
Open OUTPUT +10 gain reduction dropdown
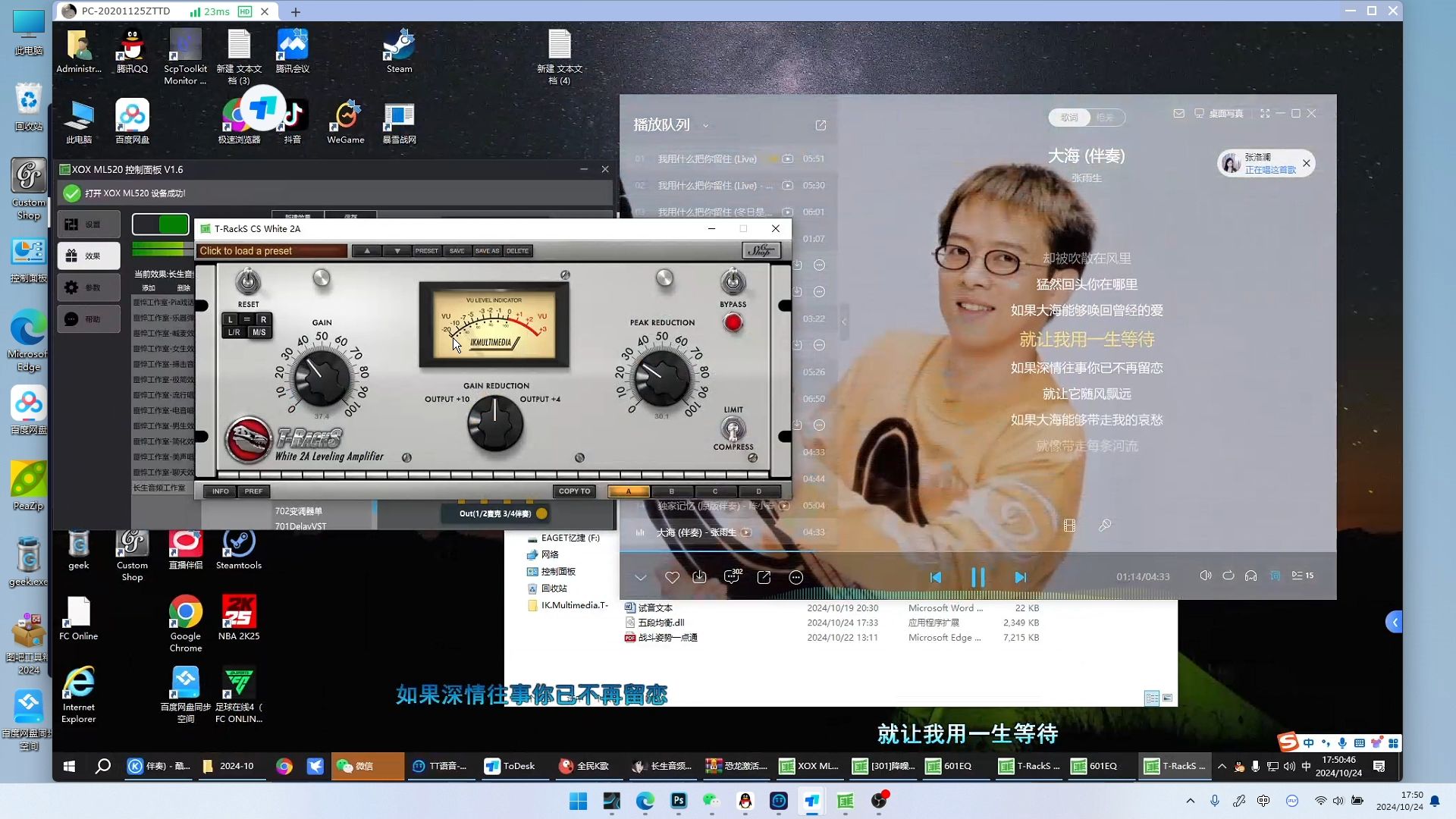click(445, 399)
